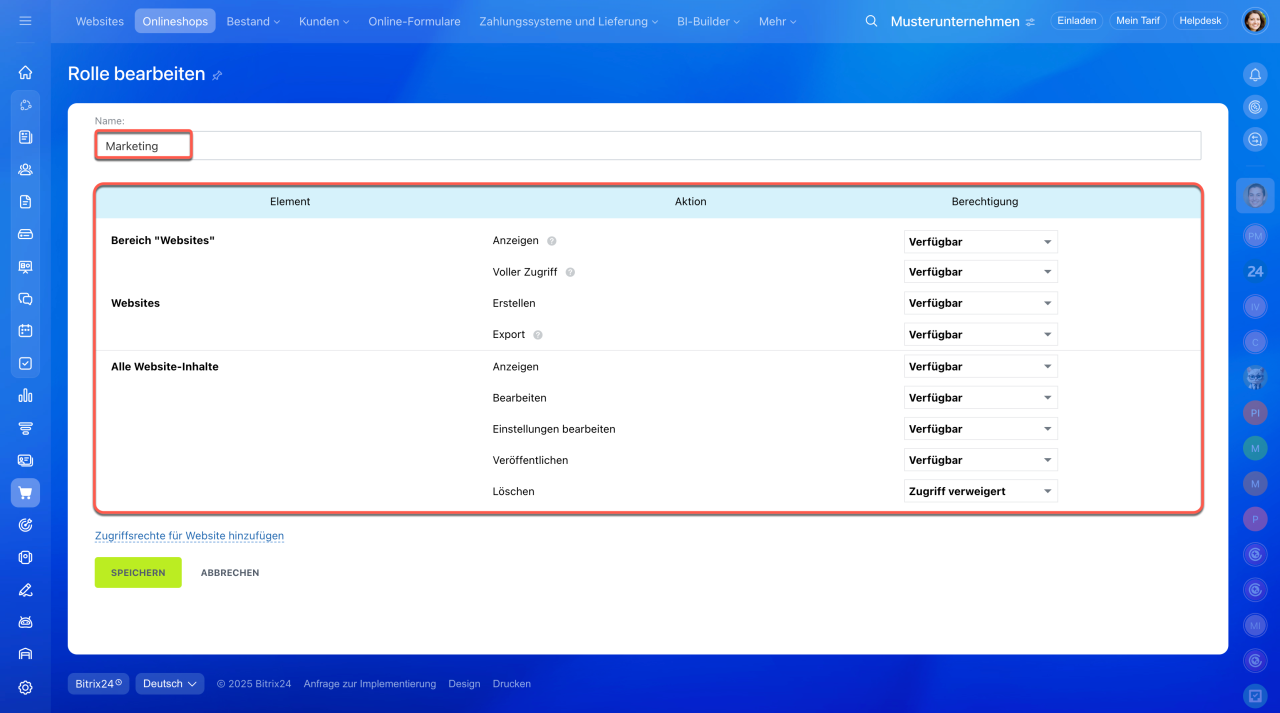
Task: Click help icon next to 'Export'
Action: (538, 335)
